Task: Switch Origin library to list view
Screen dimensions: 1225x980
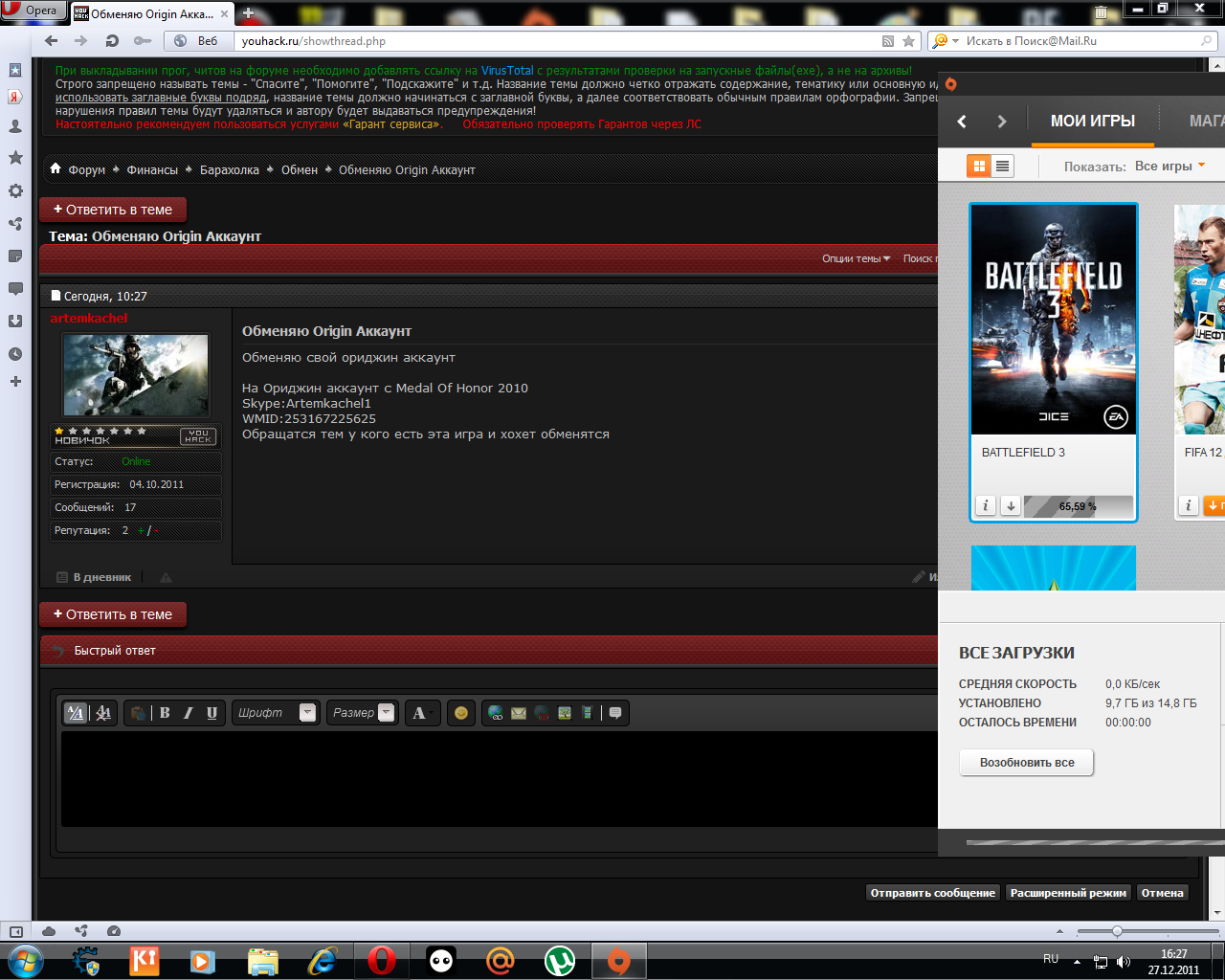Action: pos(1002,166)
